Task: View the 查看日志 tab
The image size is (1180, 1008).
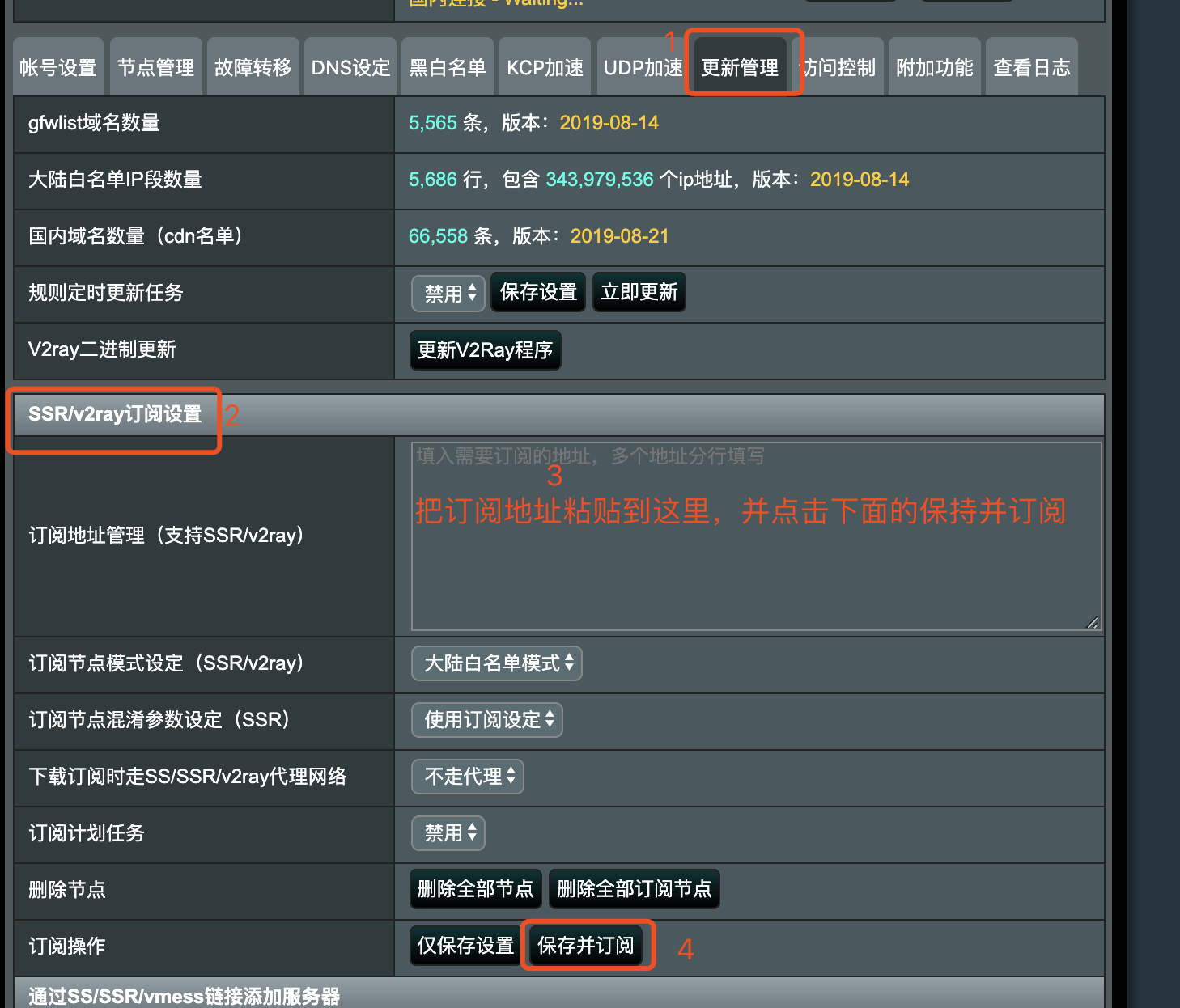Action: 1032,68
